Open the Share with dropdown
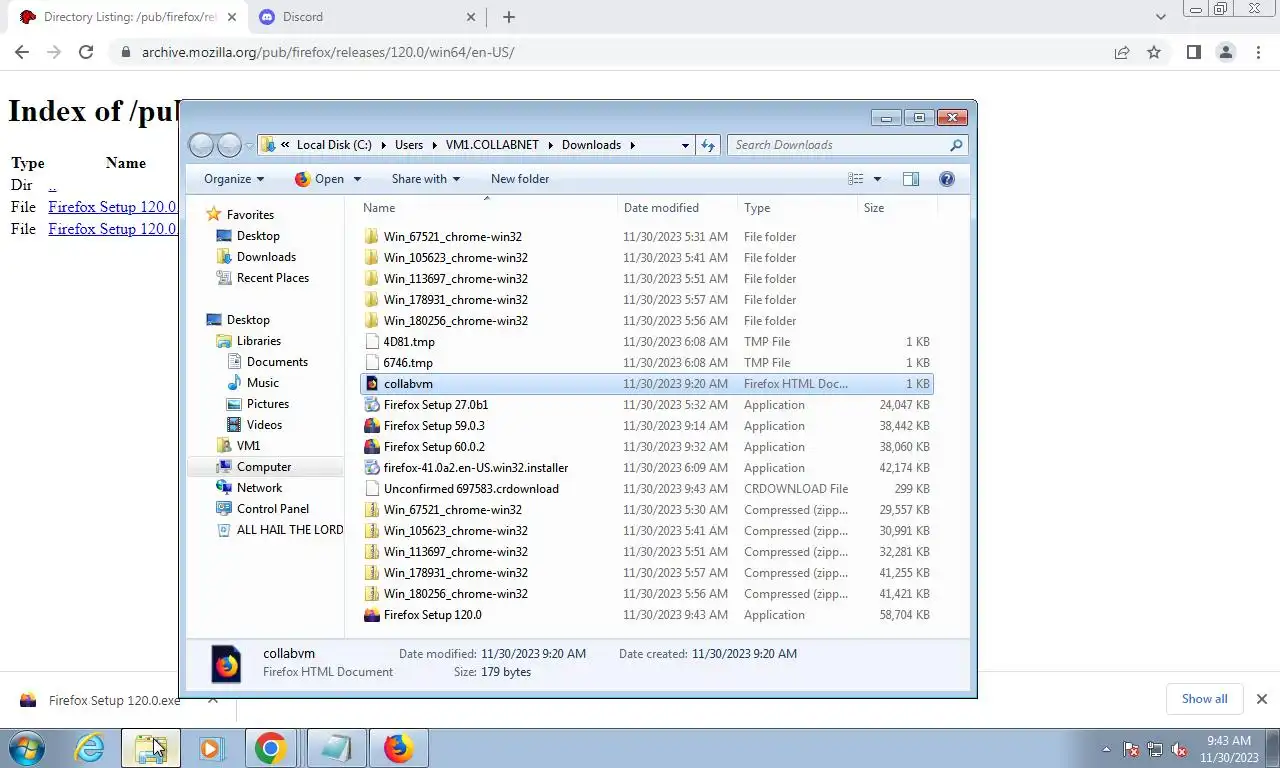This screenshot has height=768, width=1280. pyautogui.click(x=426, y=179)
